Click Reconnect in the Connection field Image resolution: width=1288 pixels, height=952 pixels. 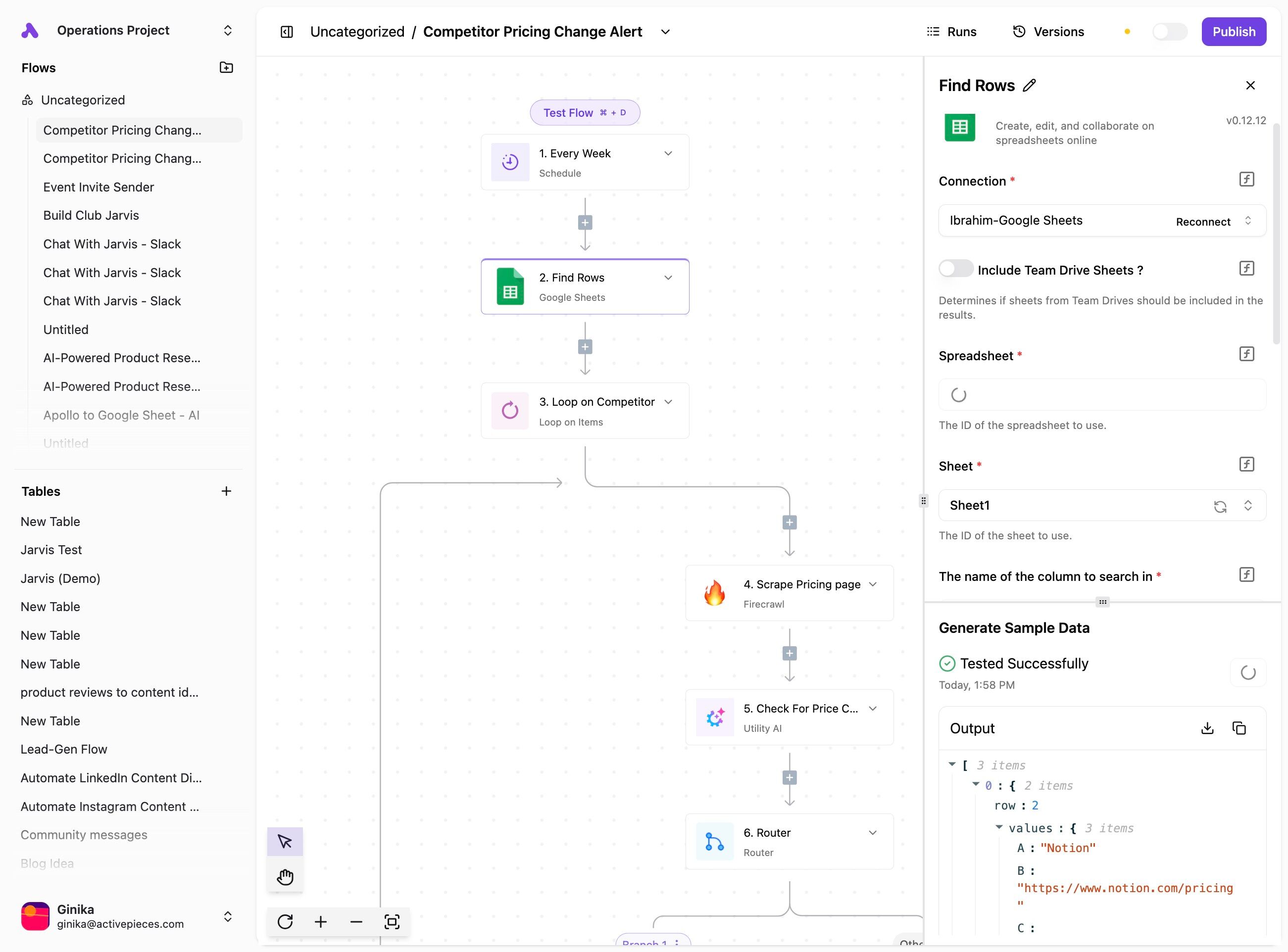tap(1203, 222)
